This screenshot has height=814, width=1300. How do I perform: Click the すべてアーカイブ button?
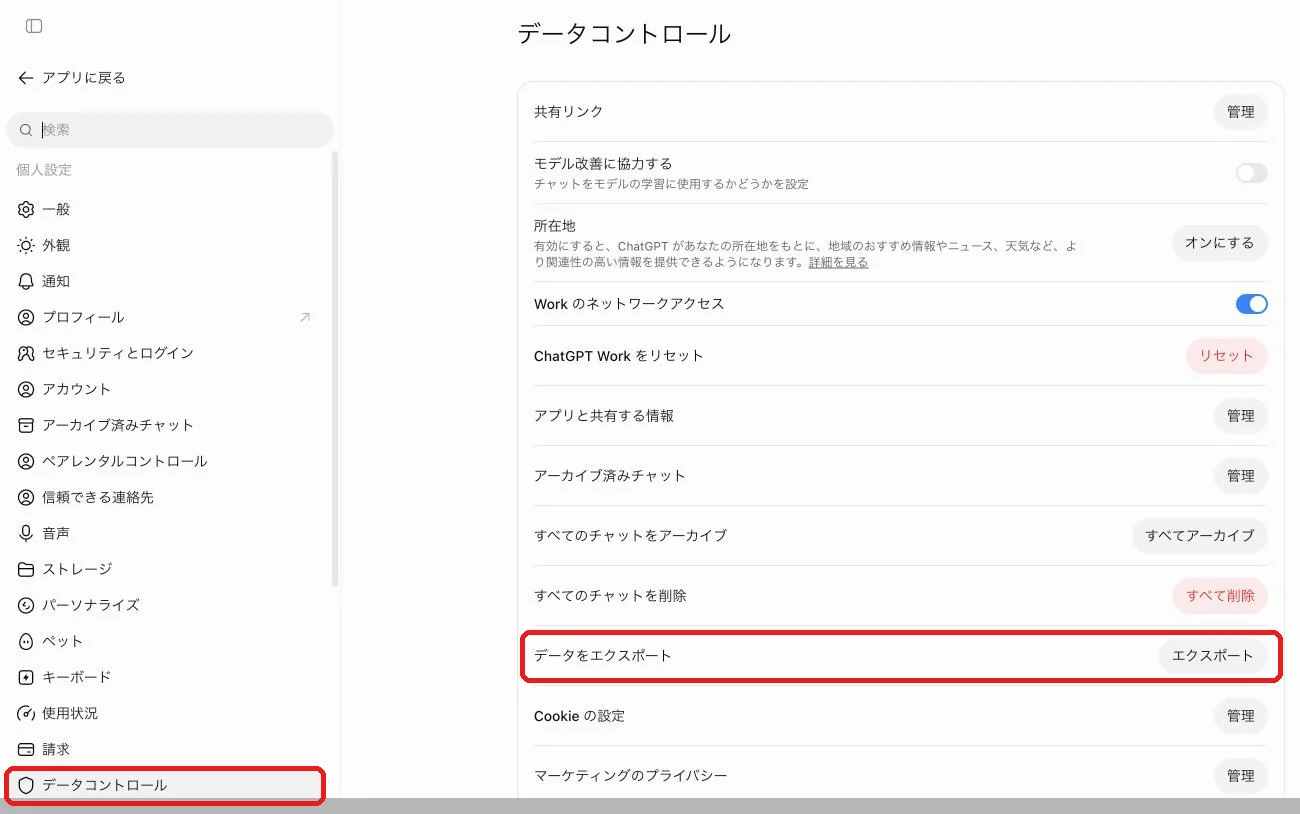tap(1200, 536)
